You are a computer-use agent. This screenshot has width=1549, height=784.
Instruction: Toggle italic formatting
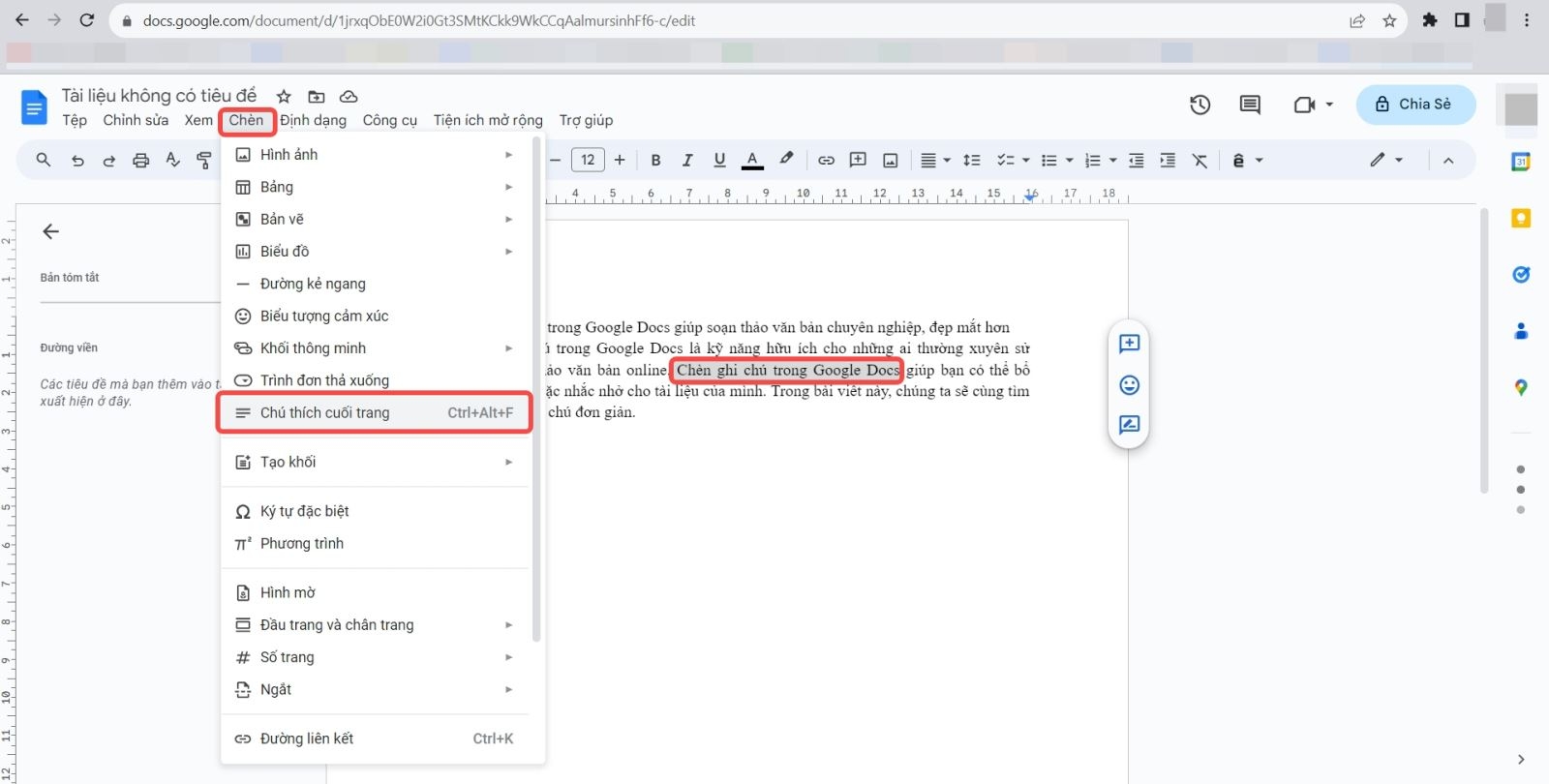[687, 161]
